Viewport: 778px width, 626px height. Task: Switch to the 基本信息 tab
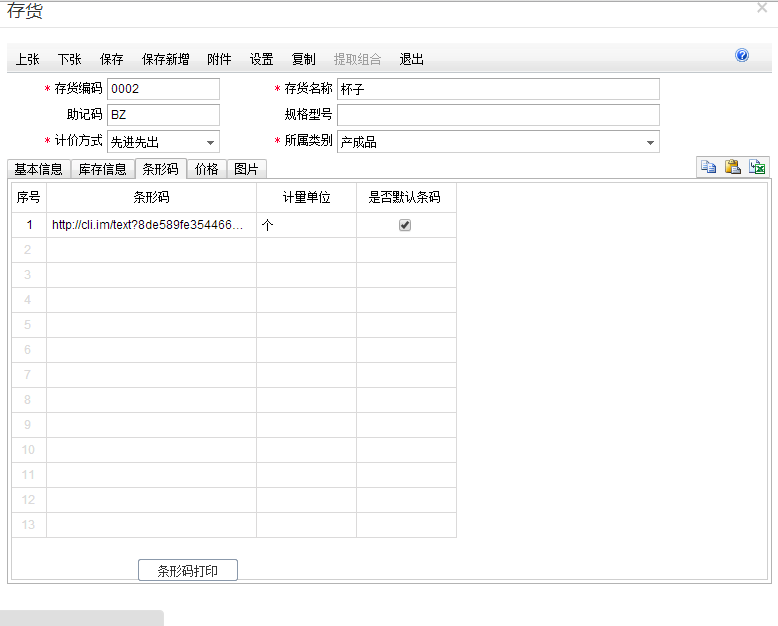click(39, 169)
